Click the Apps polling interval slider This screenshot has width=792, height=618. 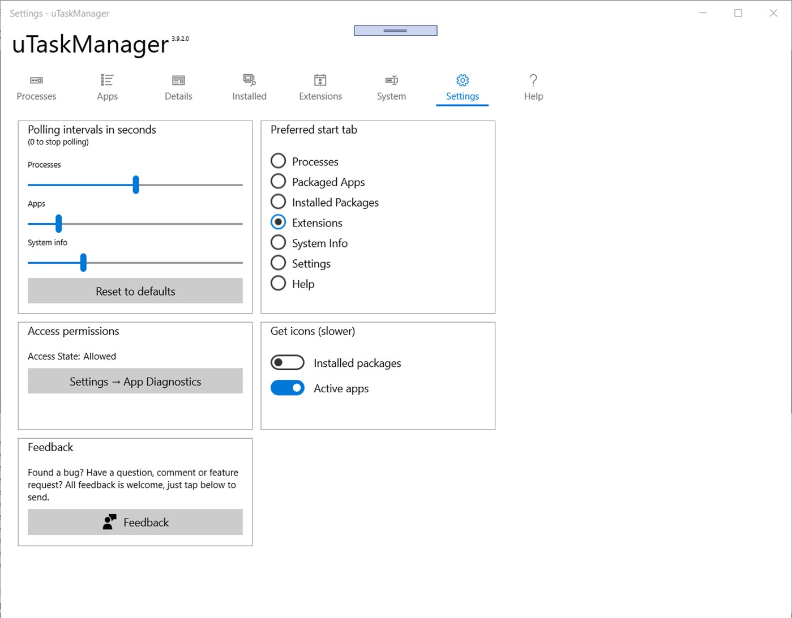[135, 223]
